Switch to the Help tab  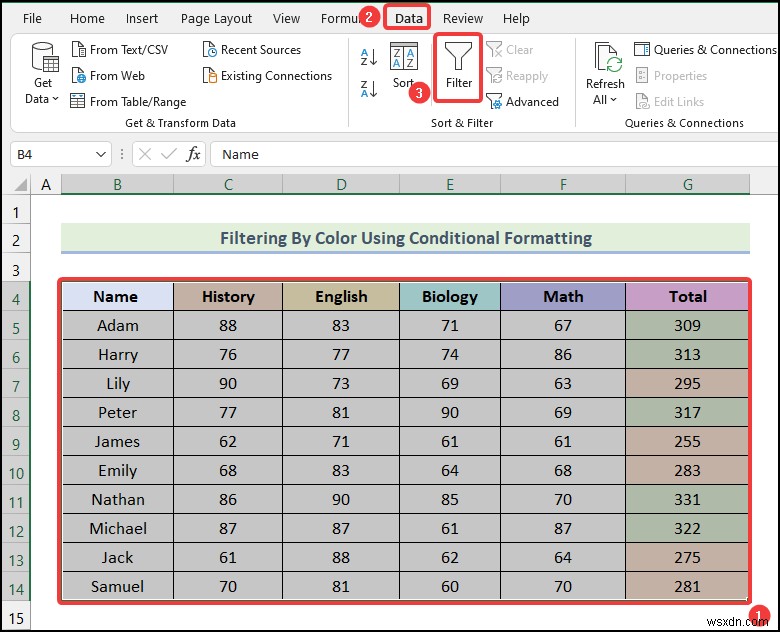(x=516, y=19)
